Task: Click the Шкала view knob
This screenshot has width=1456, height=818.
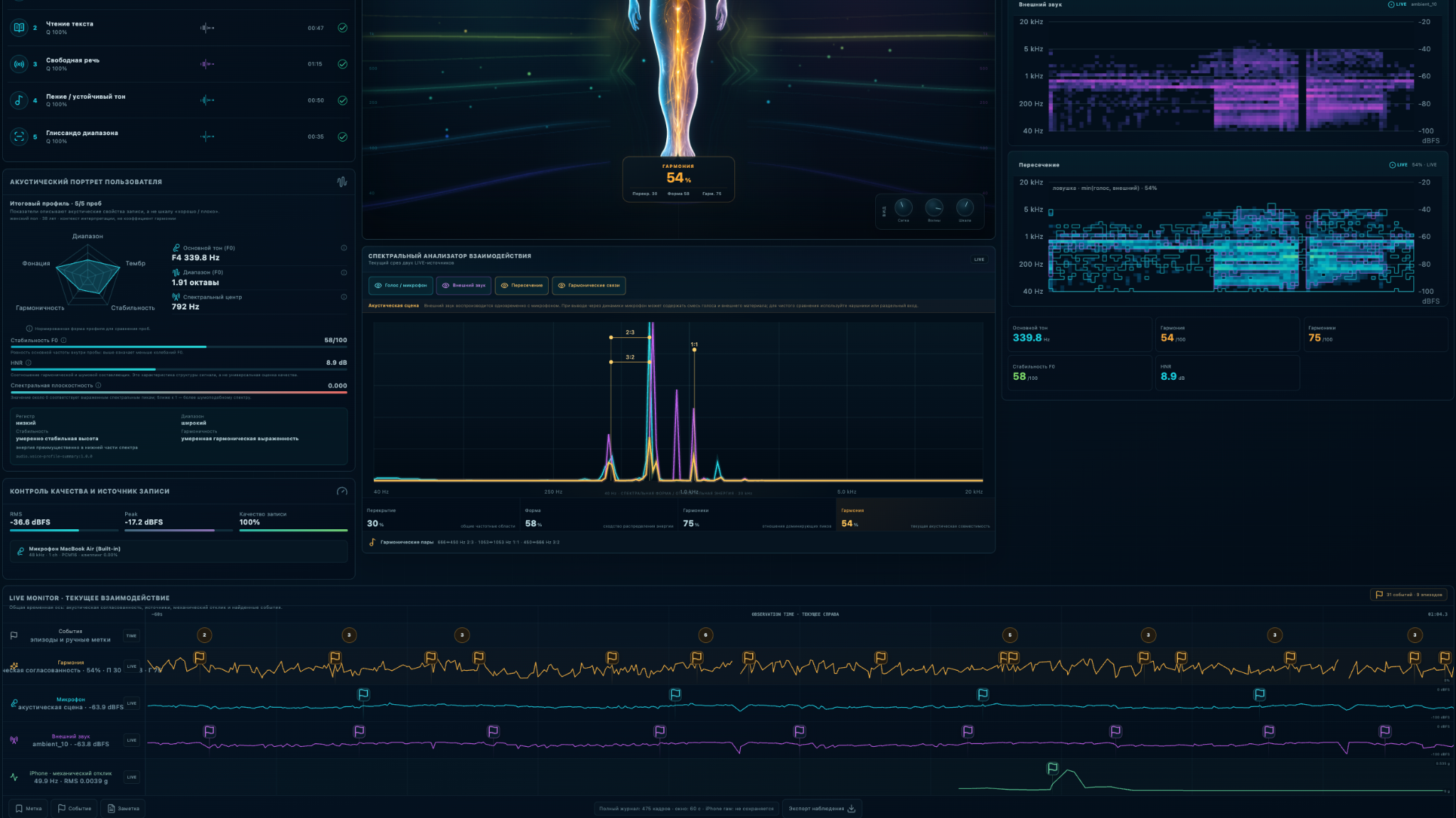Action: pyautogui.click(x=965, y=208)
